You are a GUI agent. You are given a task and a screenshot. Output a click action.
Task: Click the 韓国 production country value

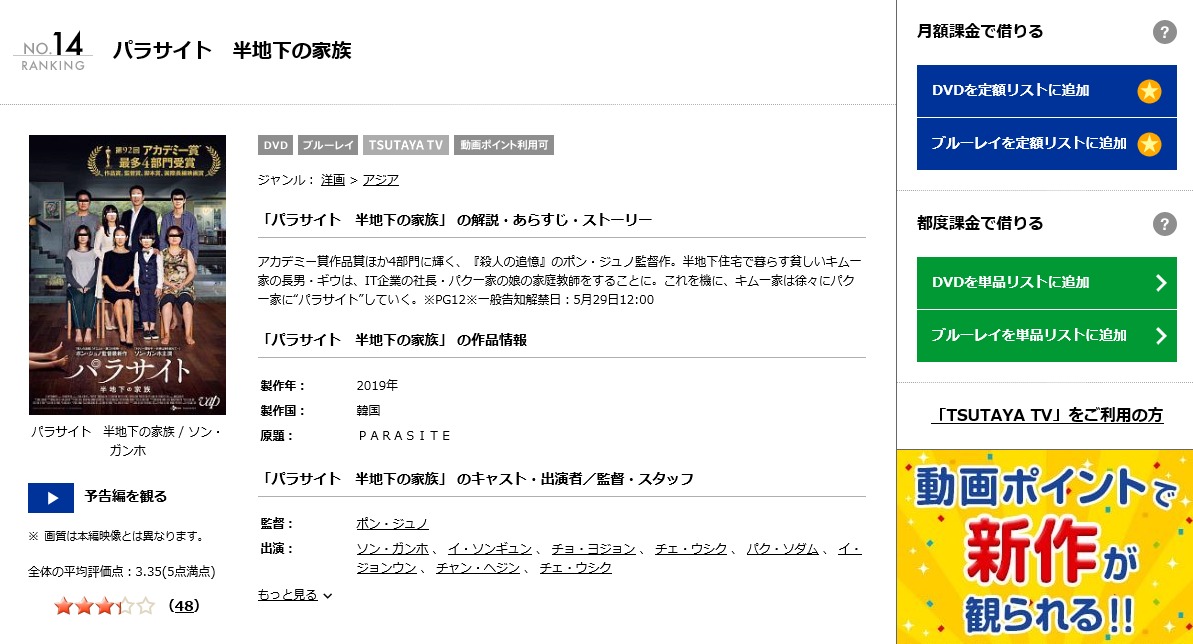(x=368, y=410)
